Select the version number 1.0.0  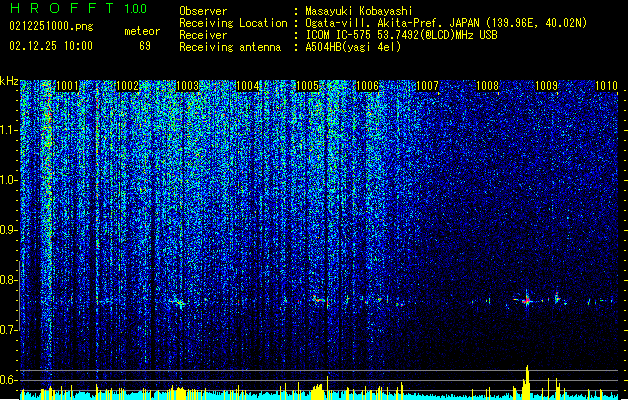(x=136, y=9)
